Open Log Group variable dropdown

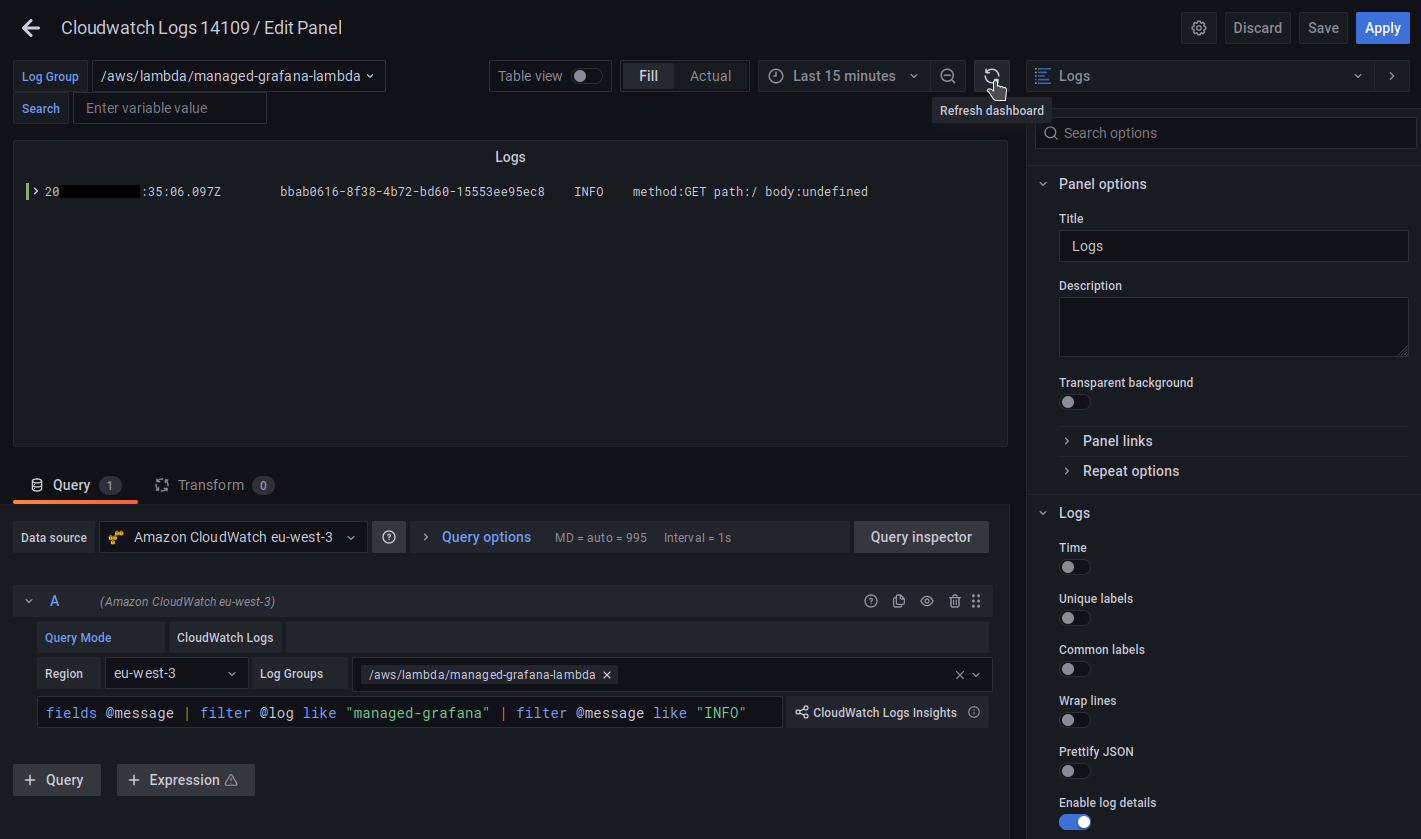238,76
